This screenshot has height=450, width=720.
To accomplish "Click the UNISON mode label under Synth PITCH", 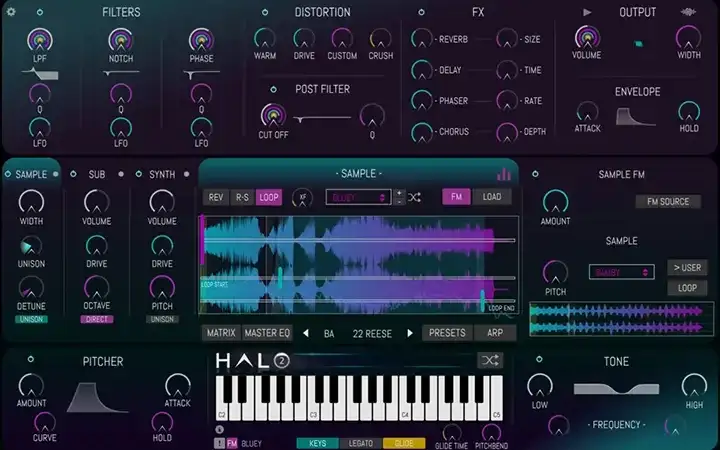I will click(162, 319).
